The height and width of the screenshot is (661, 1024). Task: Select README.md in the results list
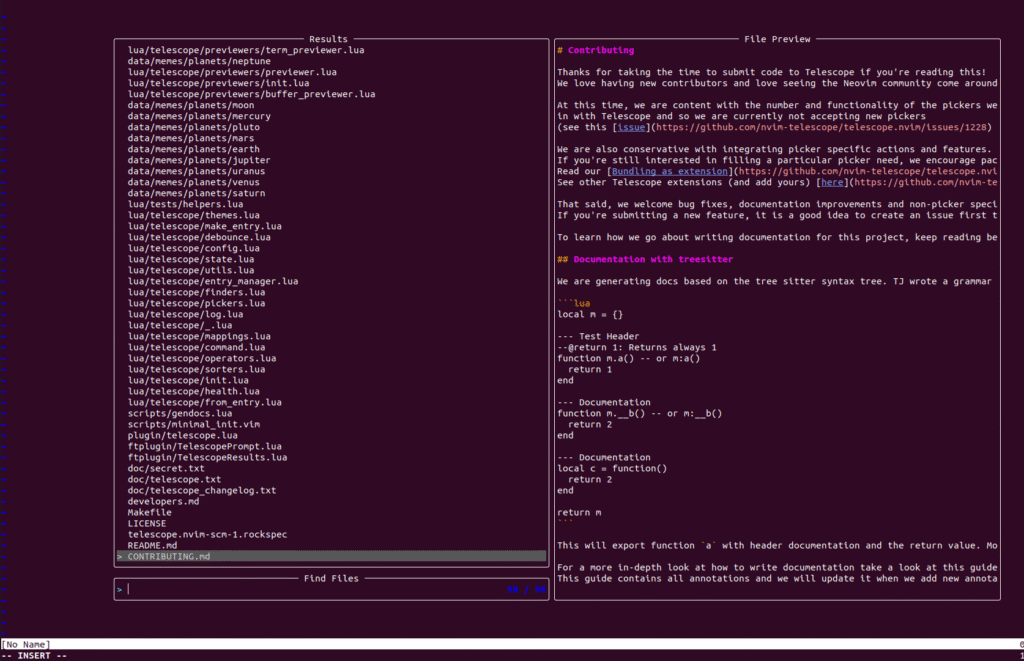click(x=153, y=545)
